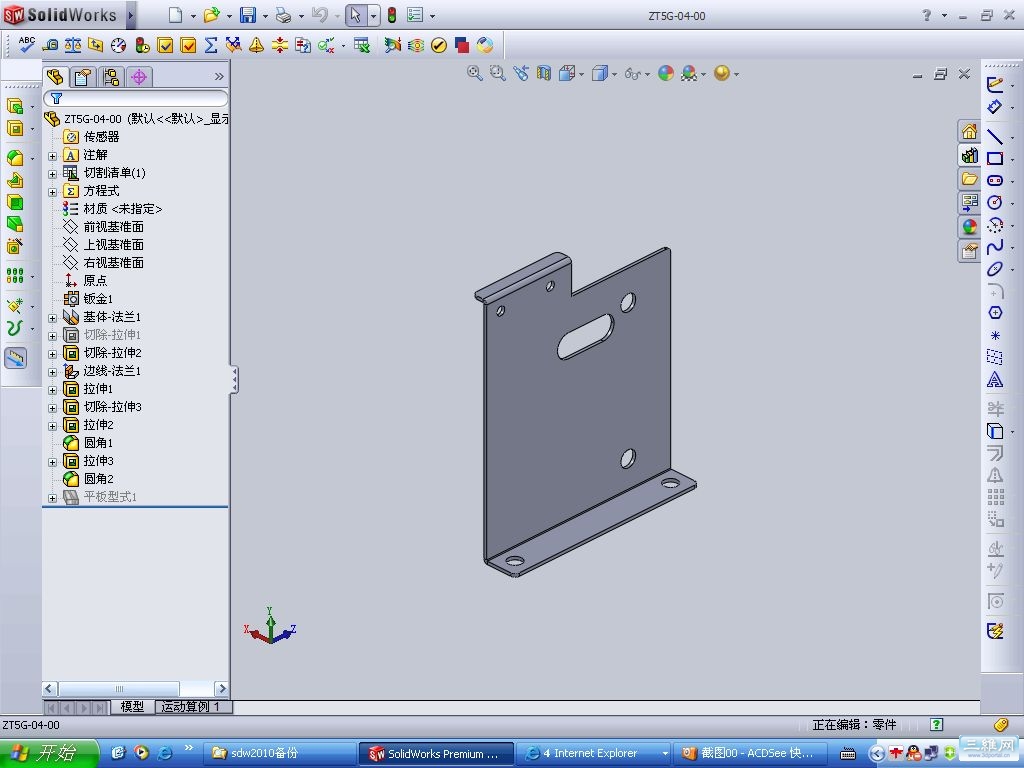
Task: Select the sketch Text tool
Action: pos(995,379)
